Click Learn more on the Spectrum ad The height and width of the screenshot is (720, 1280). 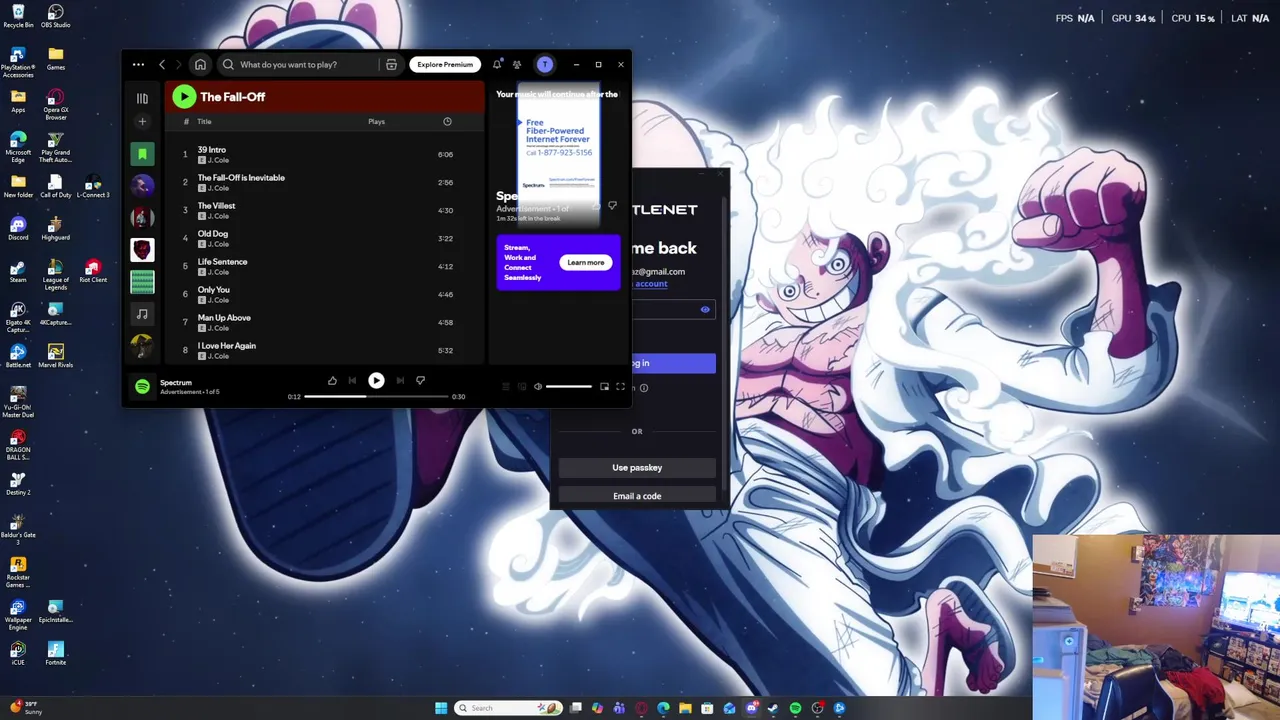click(585, 263)
